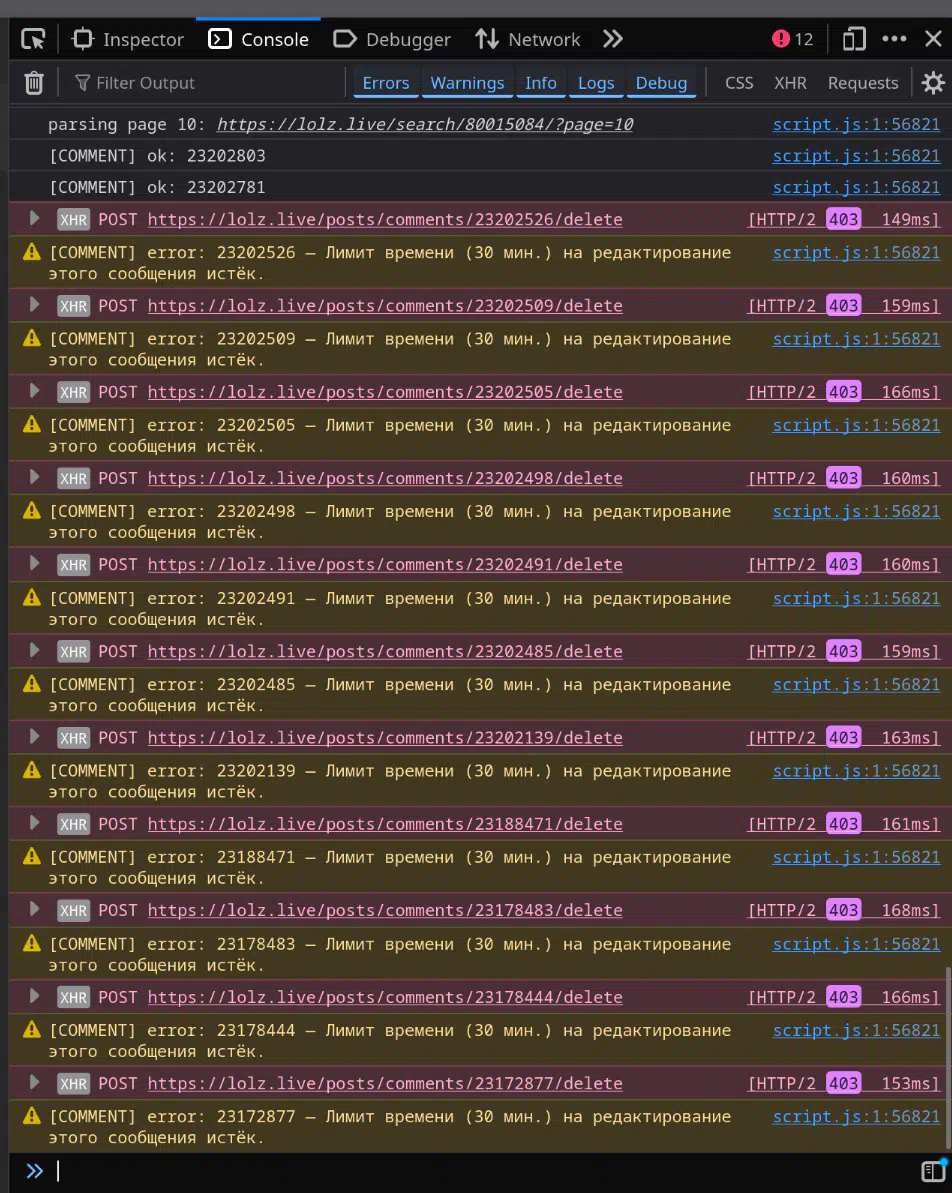Screen dimensions: 952x1193
Task: Toggle the Requests filter
Action: (x=863, y=83)
